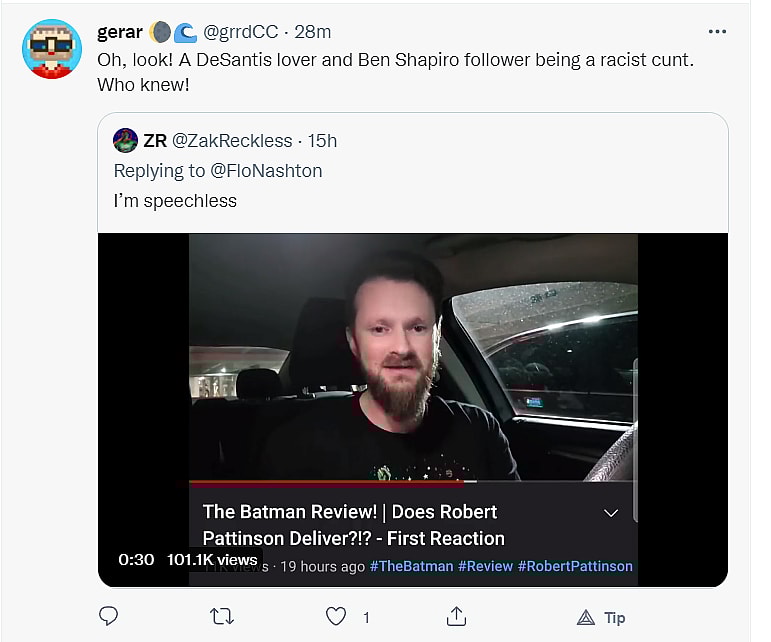Click the ZR display name
The image size is (771, 642).
pyautogui.click(x=155, y=141)
